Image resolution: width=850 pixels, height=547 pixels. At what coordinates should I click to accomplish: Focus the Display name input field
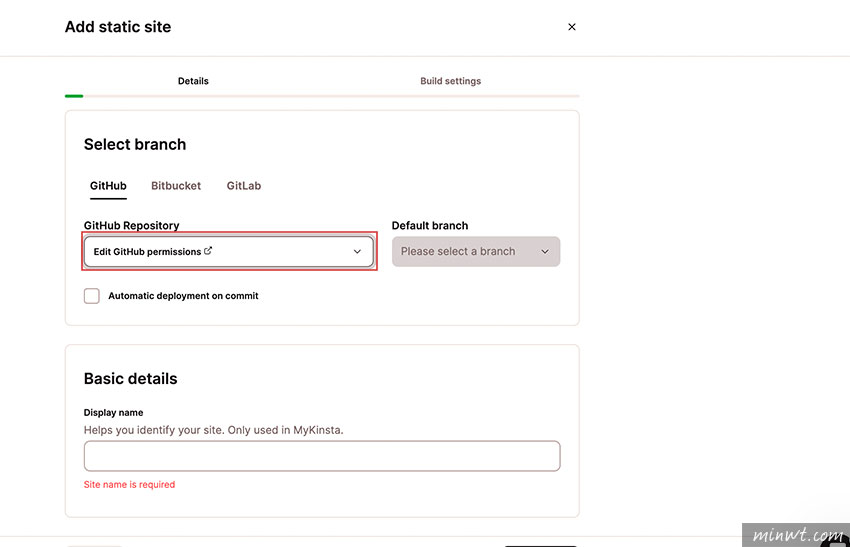tap(322, 456)
